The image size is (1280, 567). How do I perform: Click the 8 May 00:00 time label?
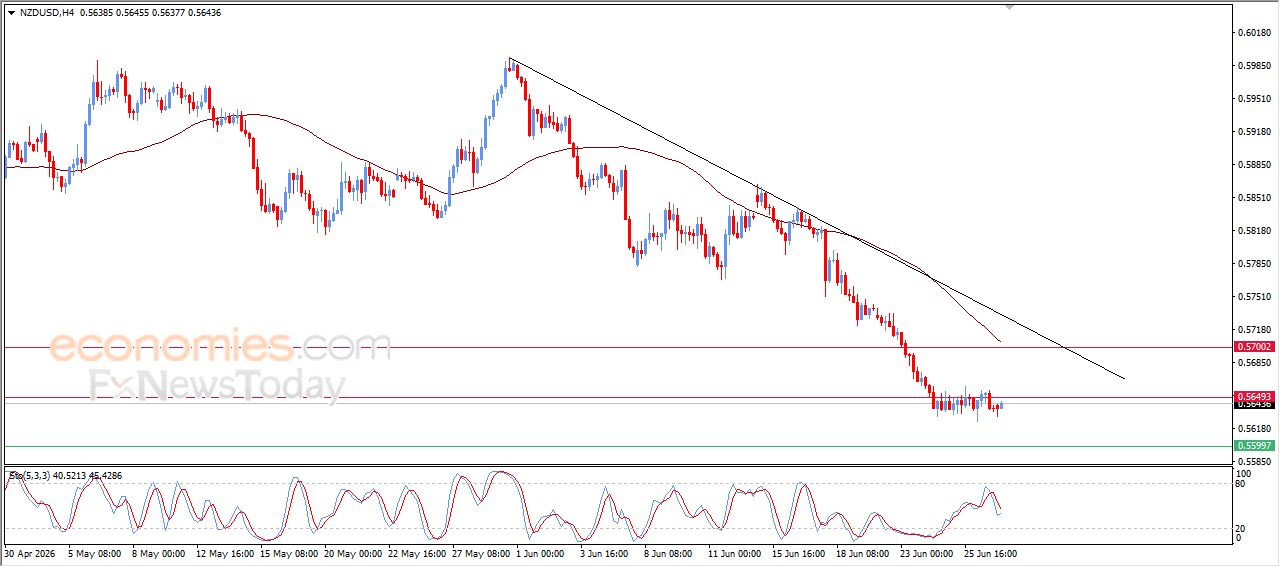point(158,552)
